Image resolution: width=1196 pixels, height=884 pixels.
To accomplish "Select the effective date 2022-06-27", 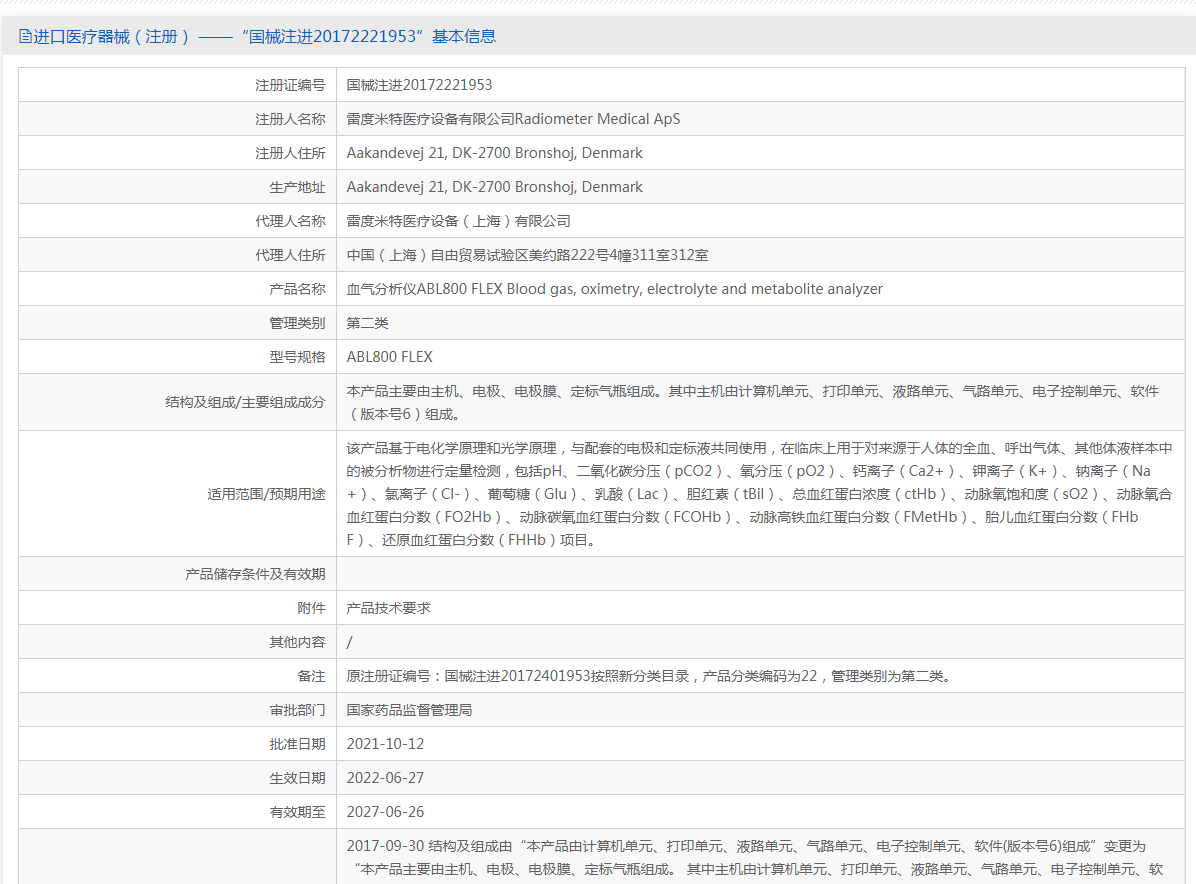I will [383, 778].
